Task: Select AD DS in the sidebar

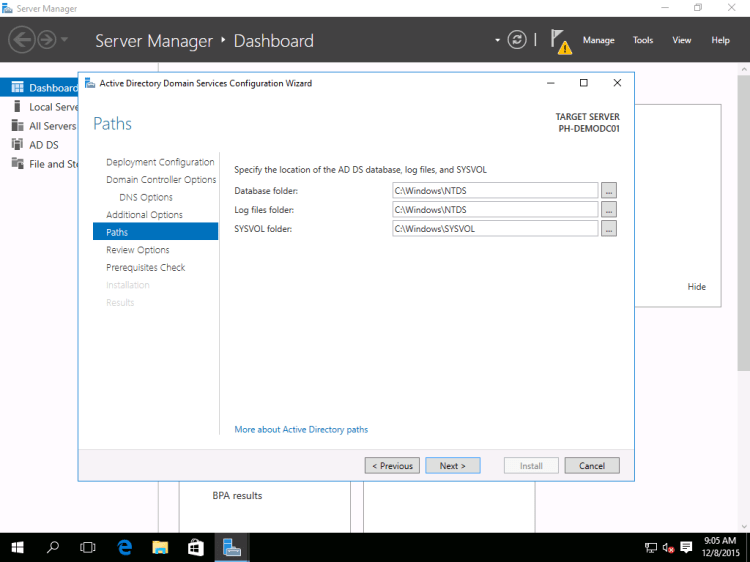Action: pyautogui.click(x=43, y=145)
